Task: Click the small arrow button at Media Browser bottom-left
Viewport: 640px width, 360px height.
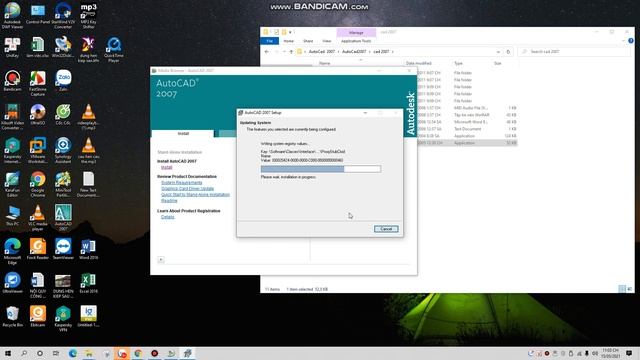Action: [x=161, y=260]
